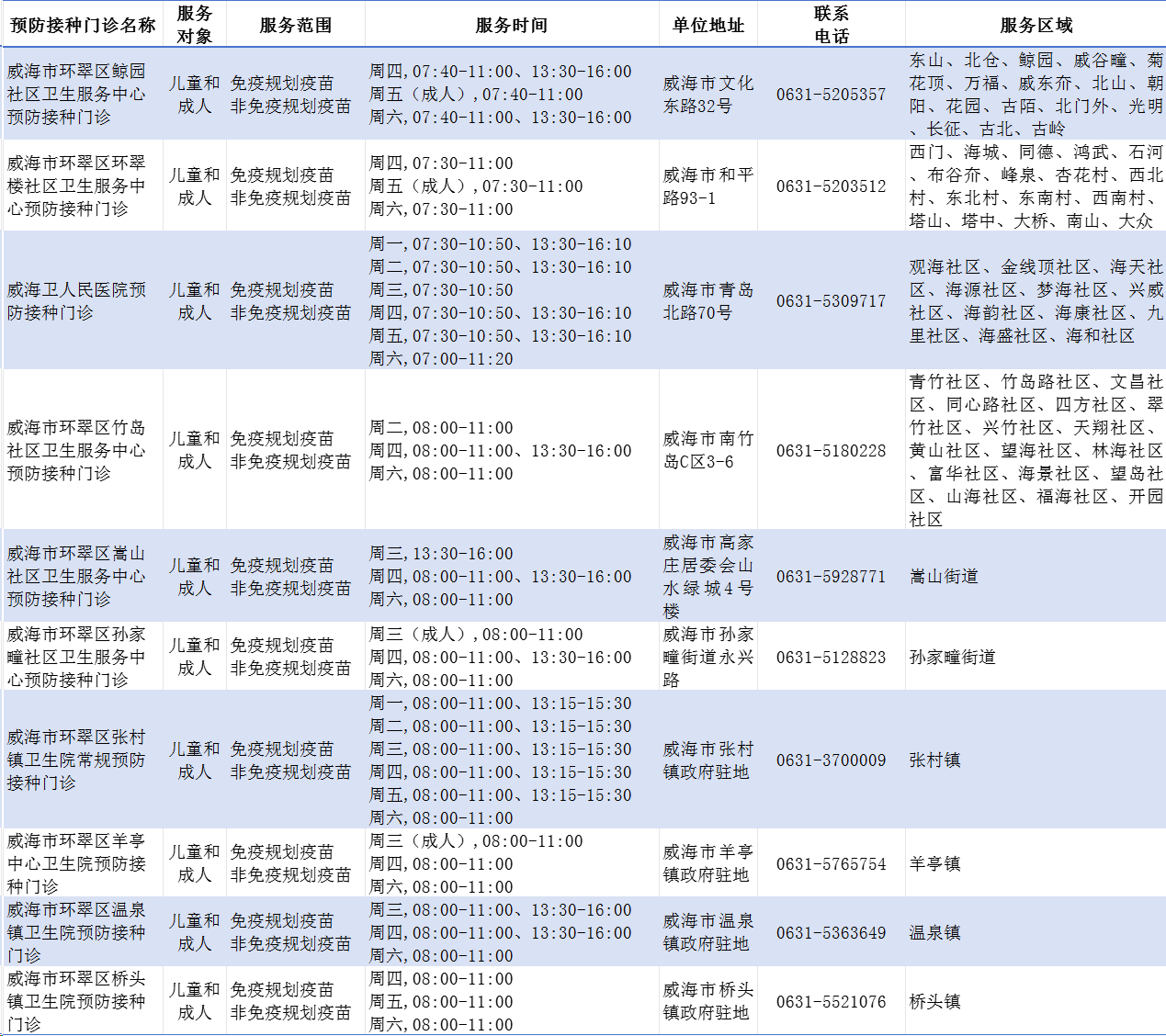The image size is (1166, 1036).
Task: Select phone number 0631-5363649
Action: [x=832, y=932]
